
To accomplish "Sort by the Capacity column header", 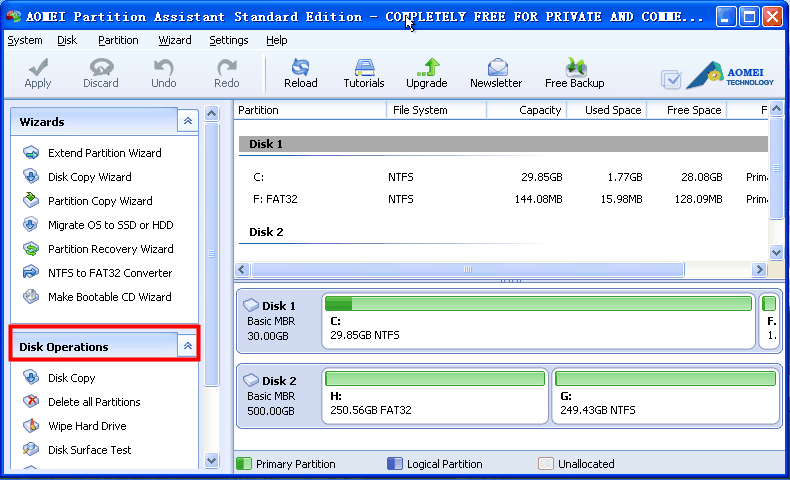I will tap(527, 110).
